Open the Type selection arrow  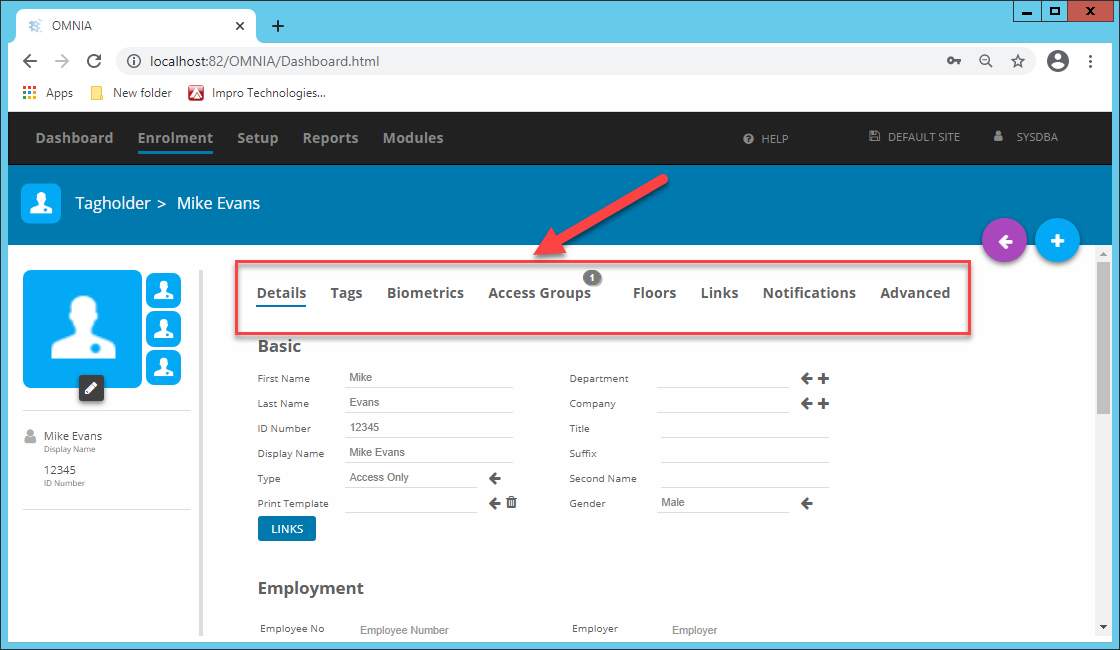(494, 479)
